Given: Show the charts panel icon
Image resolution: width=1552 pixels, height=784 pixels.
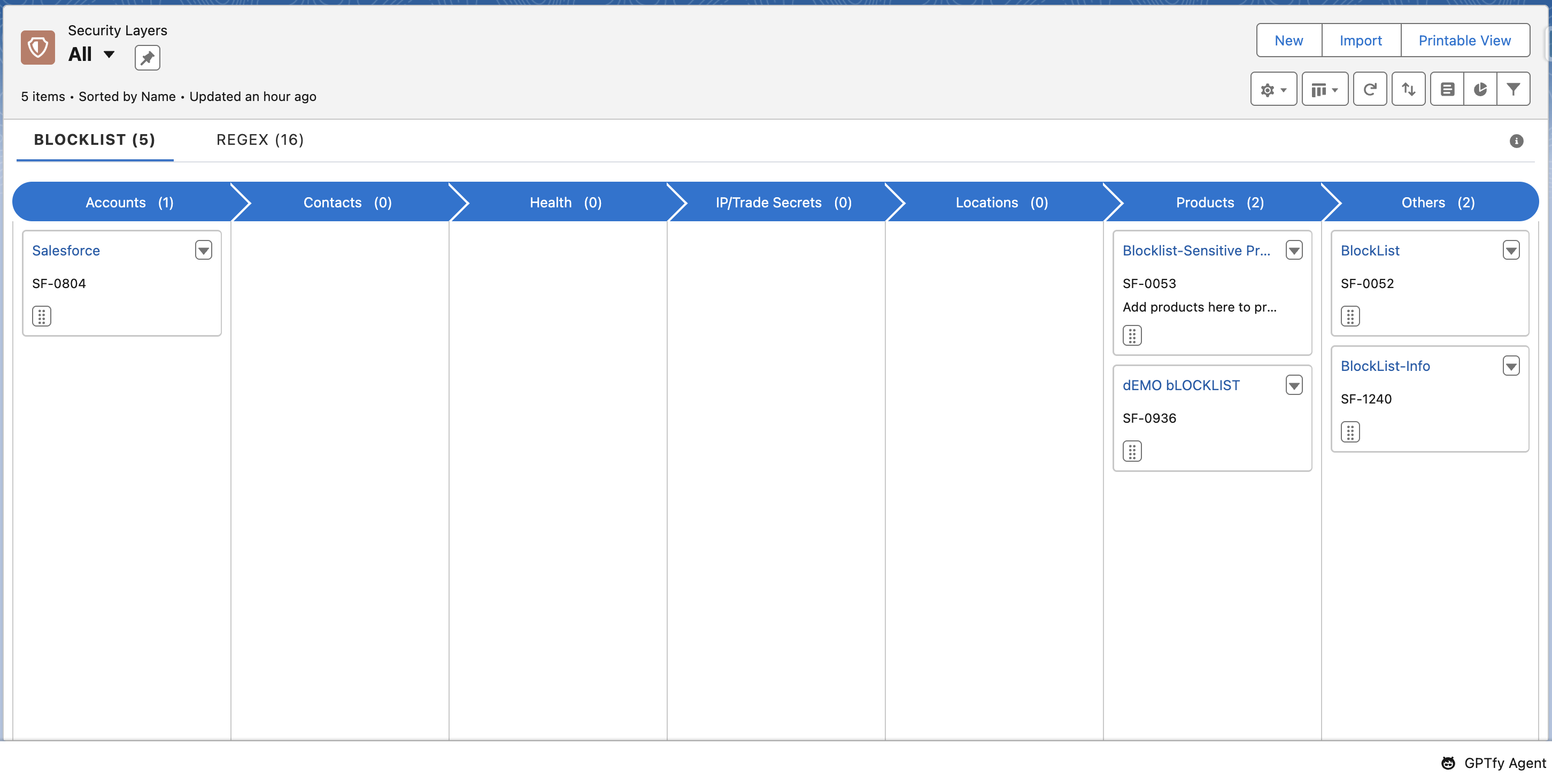Looking at the screenshot, I should (x=1480, y=89).
